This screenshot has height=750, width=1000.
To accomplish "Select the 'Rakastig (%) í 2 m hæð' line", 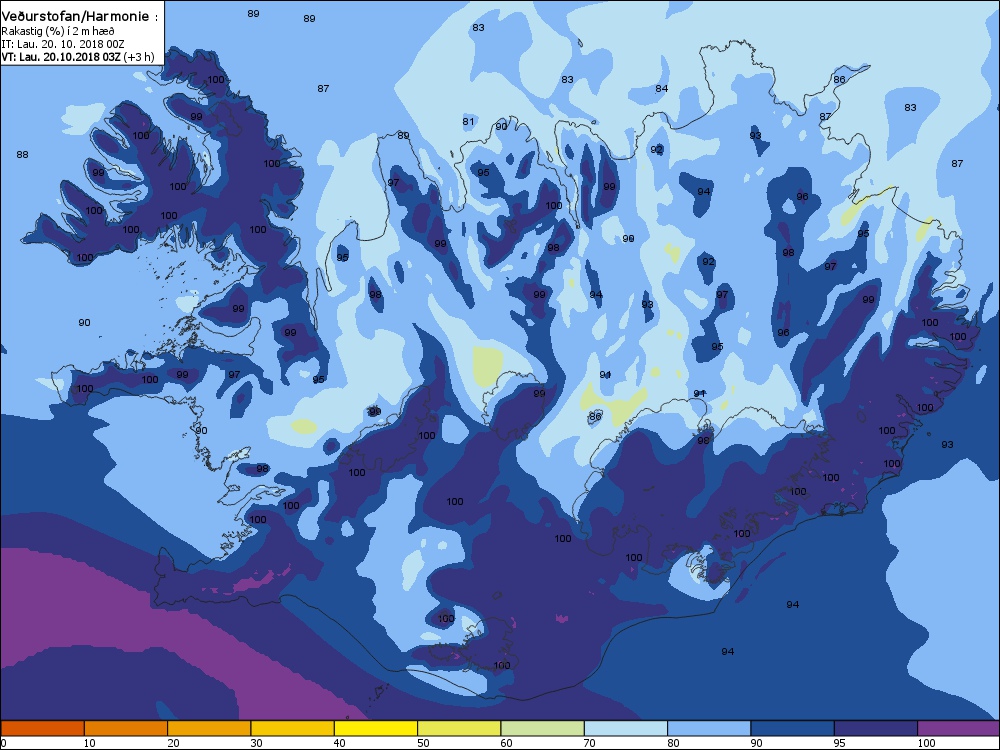I will click(58, 31).
